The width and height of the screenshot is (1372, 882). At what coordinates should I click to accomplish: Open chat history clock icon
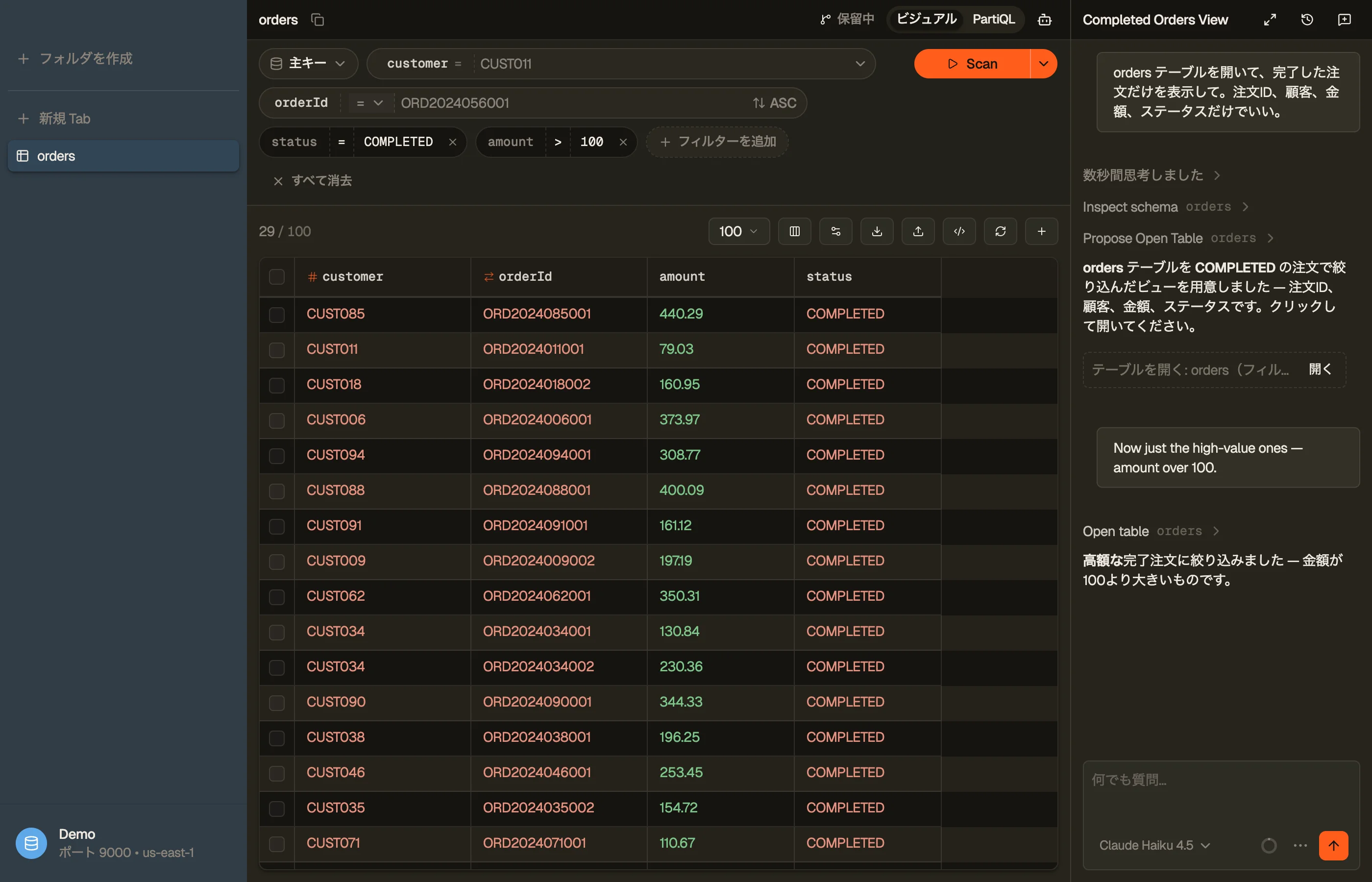pyautogui.click(x=1307, y=20)
